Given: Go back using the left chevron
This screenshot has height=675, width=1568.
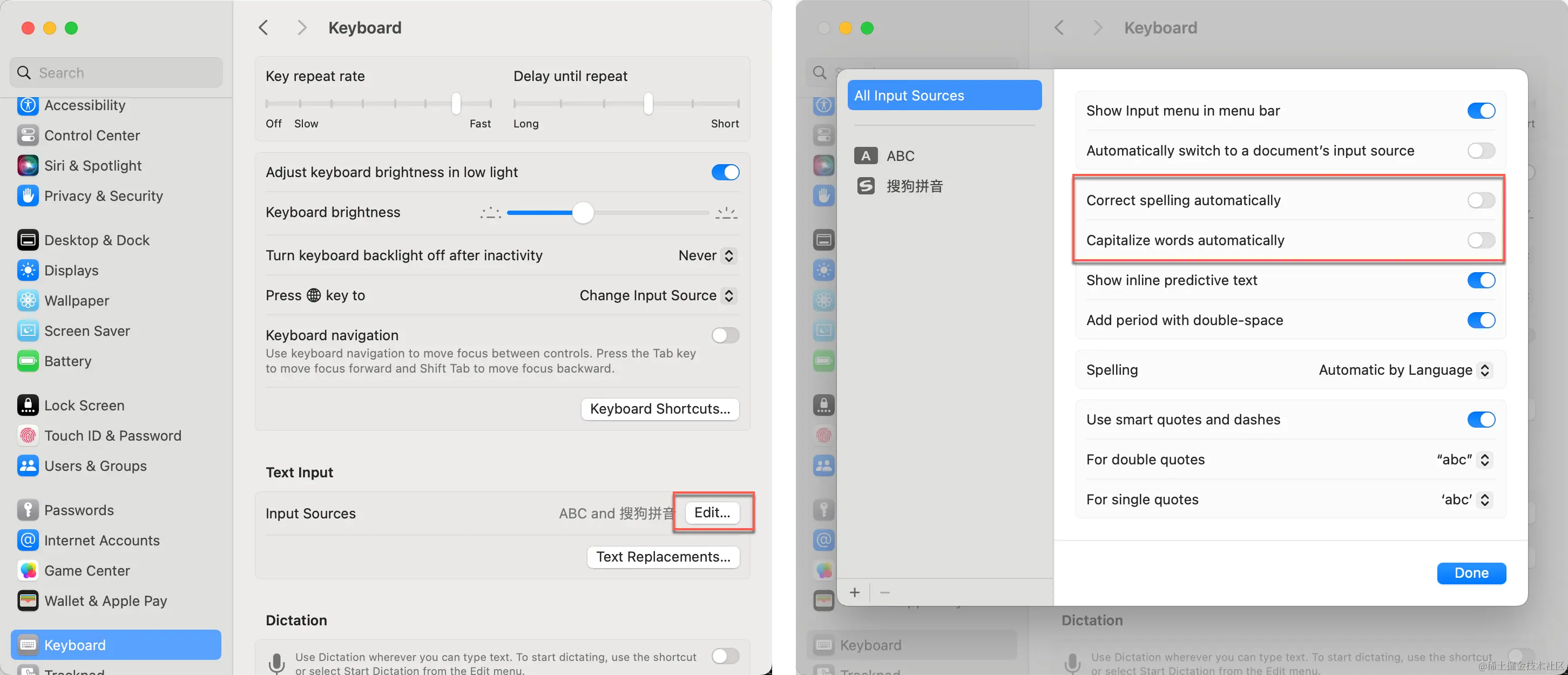Looking at the screenshot, I should [x=263, y=28].
